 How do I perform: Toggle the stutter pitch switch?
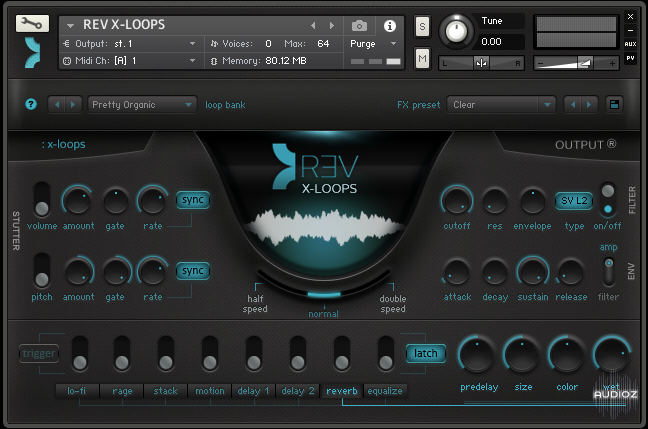coord(42,270)
